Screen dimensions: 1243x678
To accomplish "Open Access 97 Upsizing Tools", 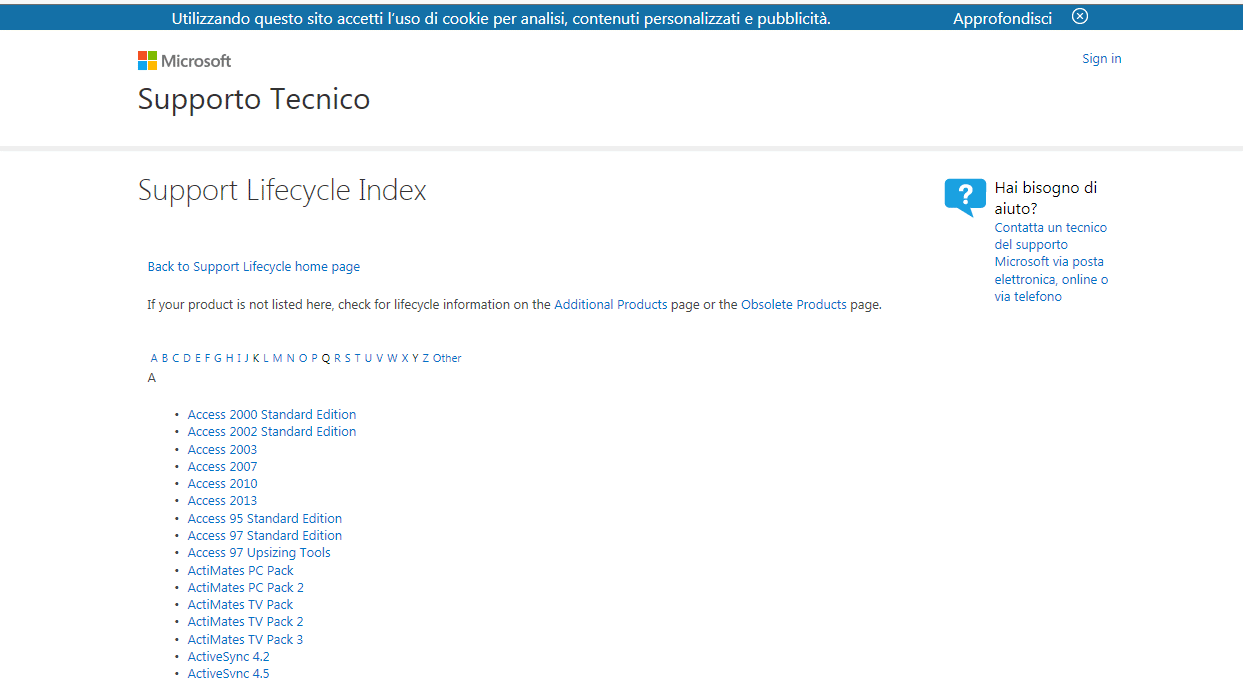I will (x=259, y=553).
